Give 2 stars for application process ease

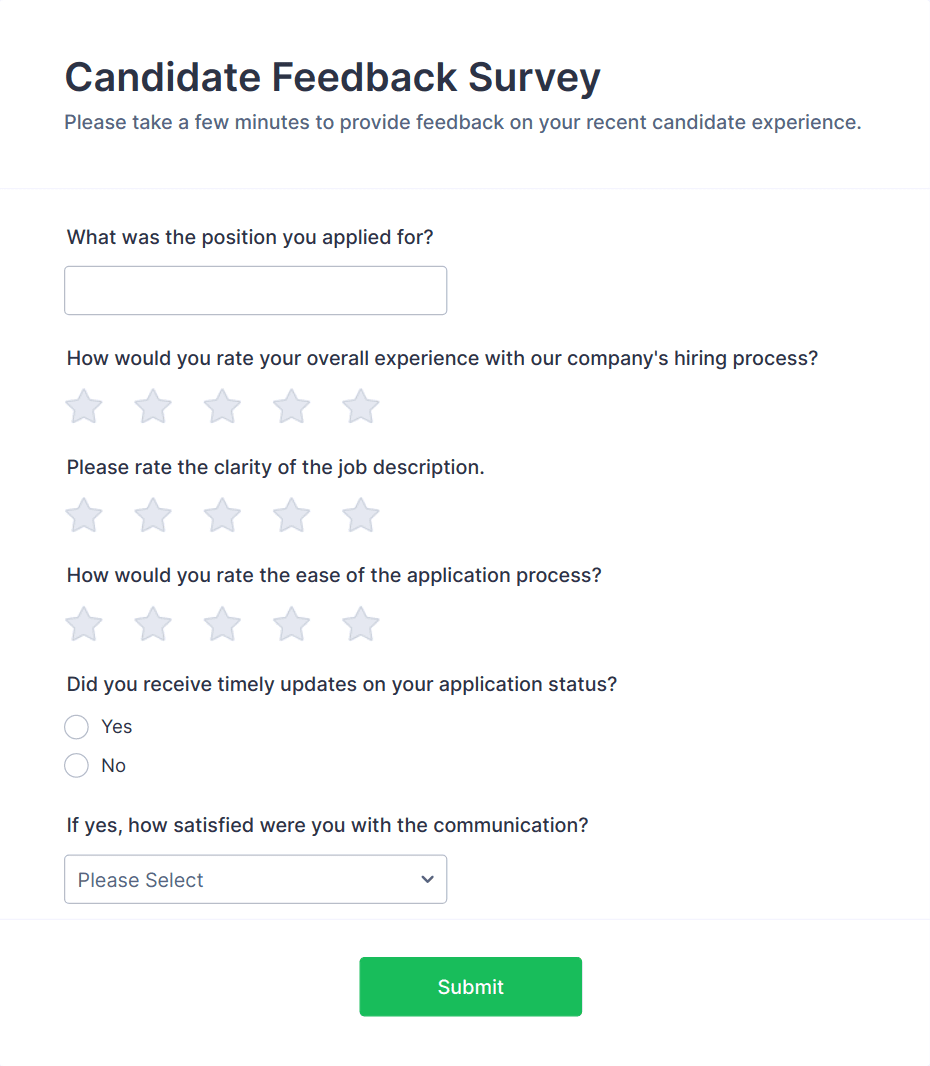(152, 623)
